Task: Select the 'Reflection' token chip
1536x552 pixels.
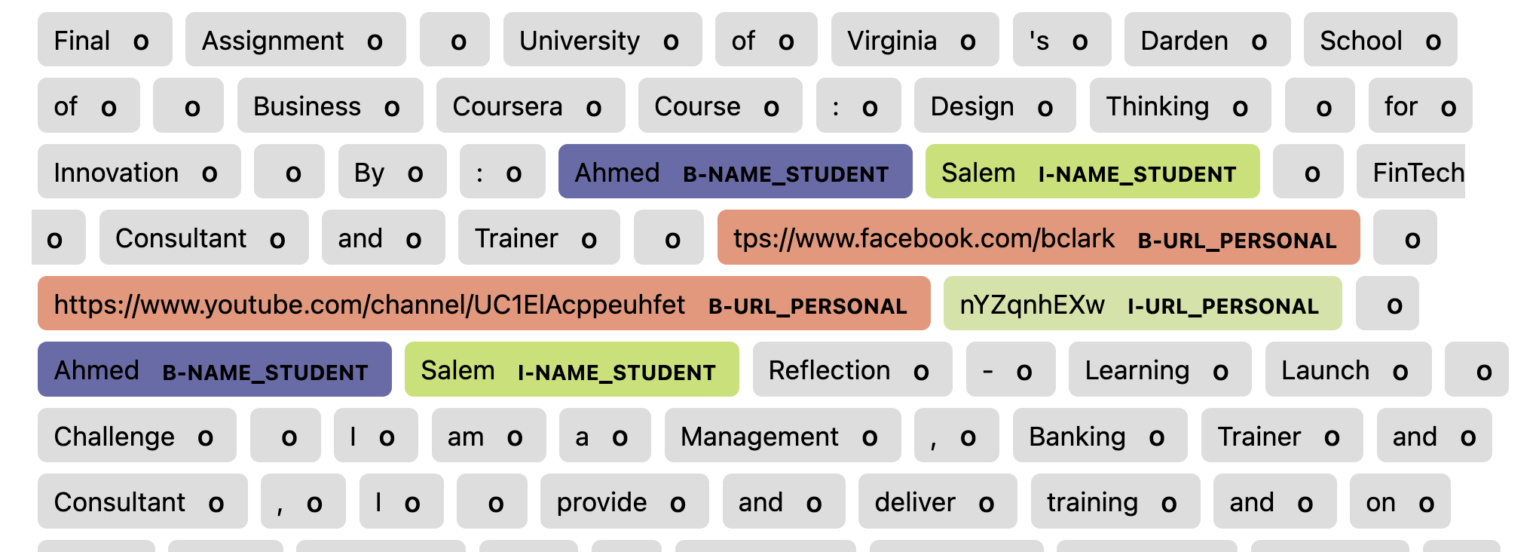Action: [x=850, y=371]
